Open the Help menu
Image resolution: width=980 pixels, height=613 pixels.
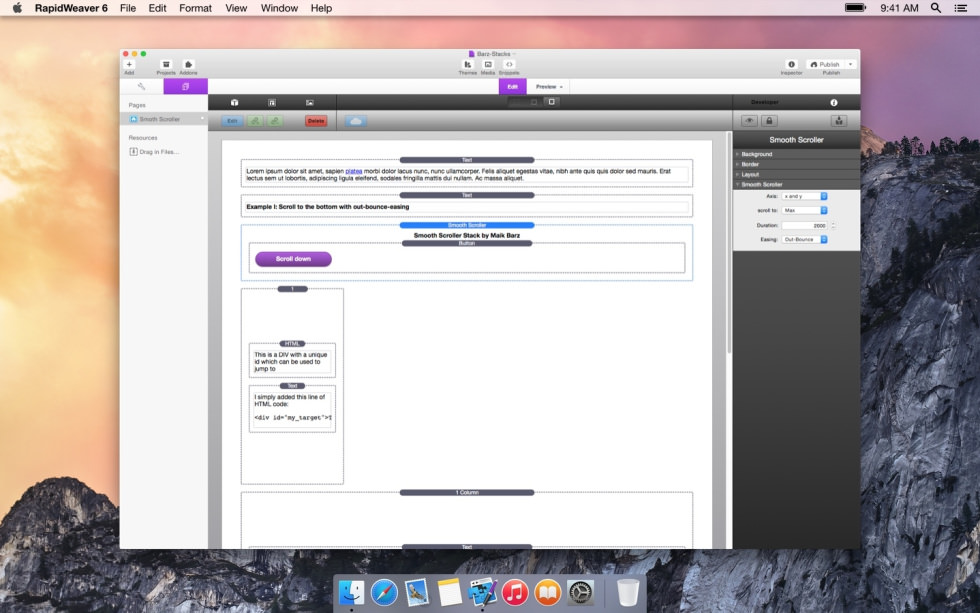tap(321, 8)
